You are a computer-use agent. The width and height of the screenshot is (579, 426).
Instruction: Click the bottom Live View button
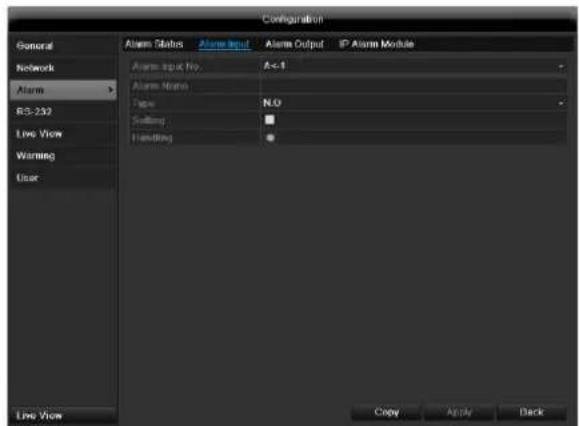pos(63,415)
